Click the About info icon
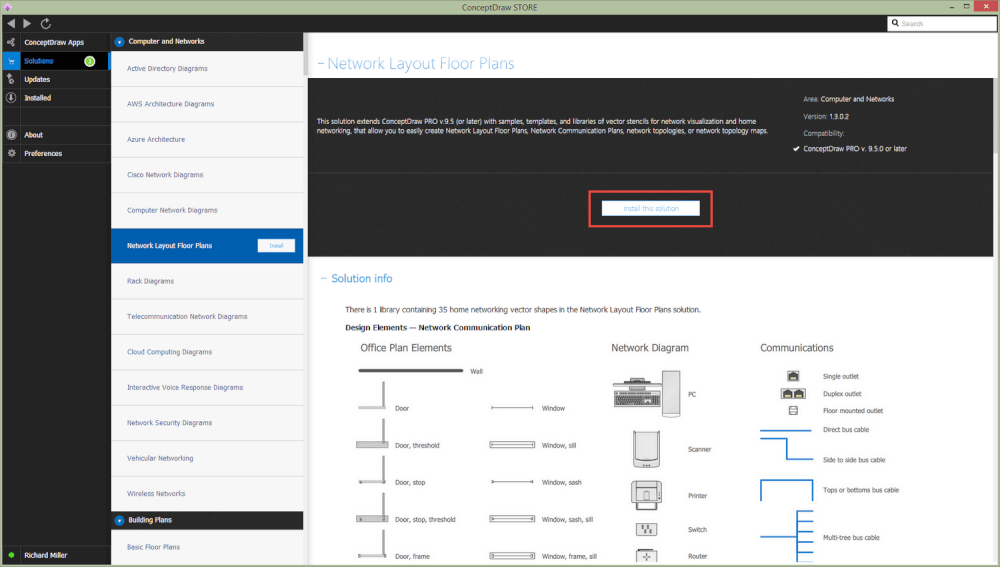 [11, 135]
